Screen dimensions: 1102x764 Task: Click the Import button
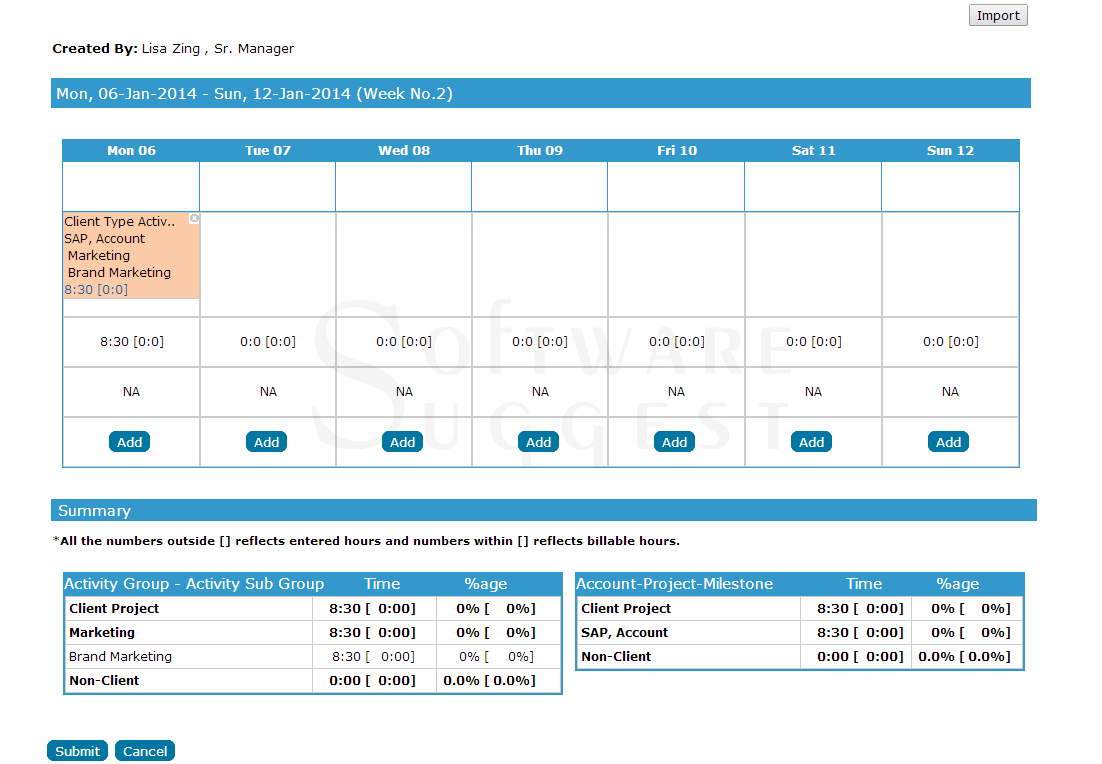coord(997,15)
